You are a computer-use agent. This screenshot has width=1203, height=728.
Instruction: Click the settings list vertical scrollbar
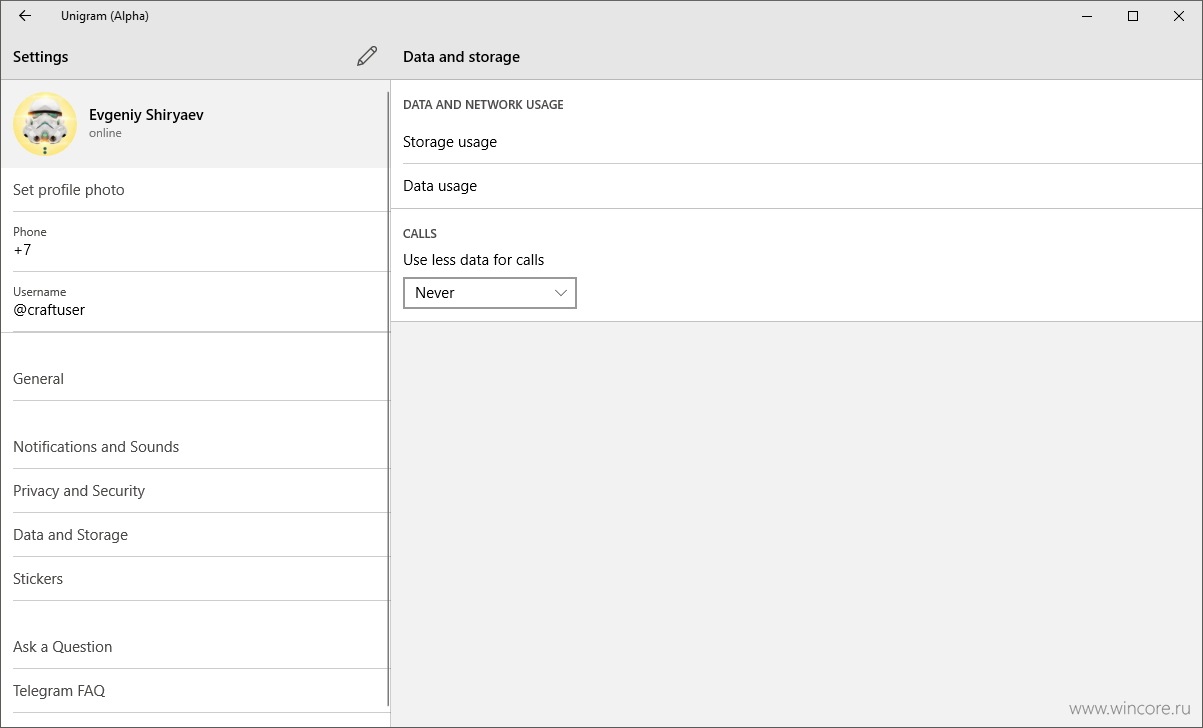tap(388, 400)
